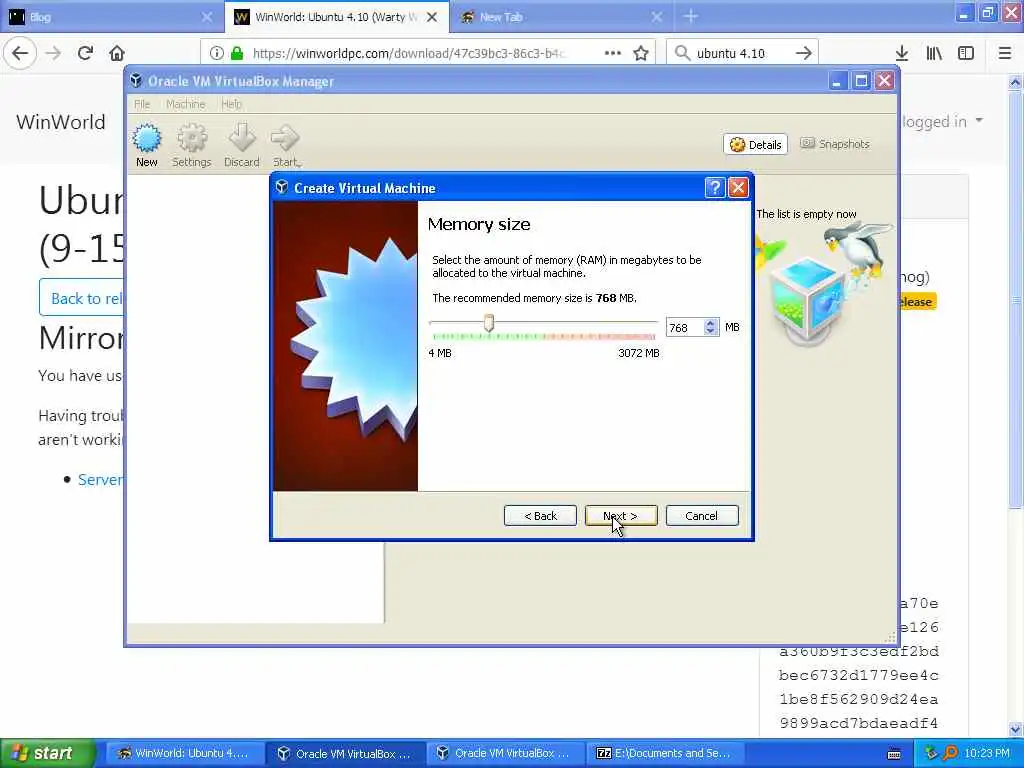The height and width of the screenshot is (768, 1024).
Task: Open the Firefox library icon
Action: pyautogui.click(x=934, y=53)
